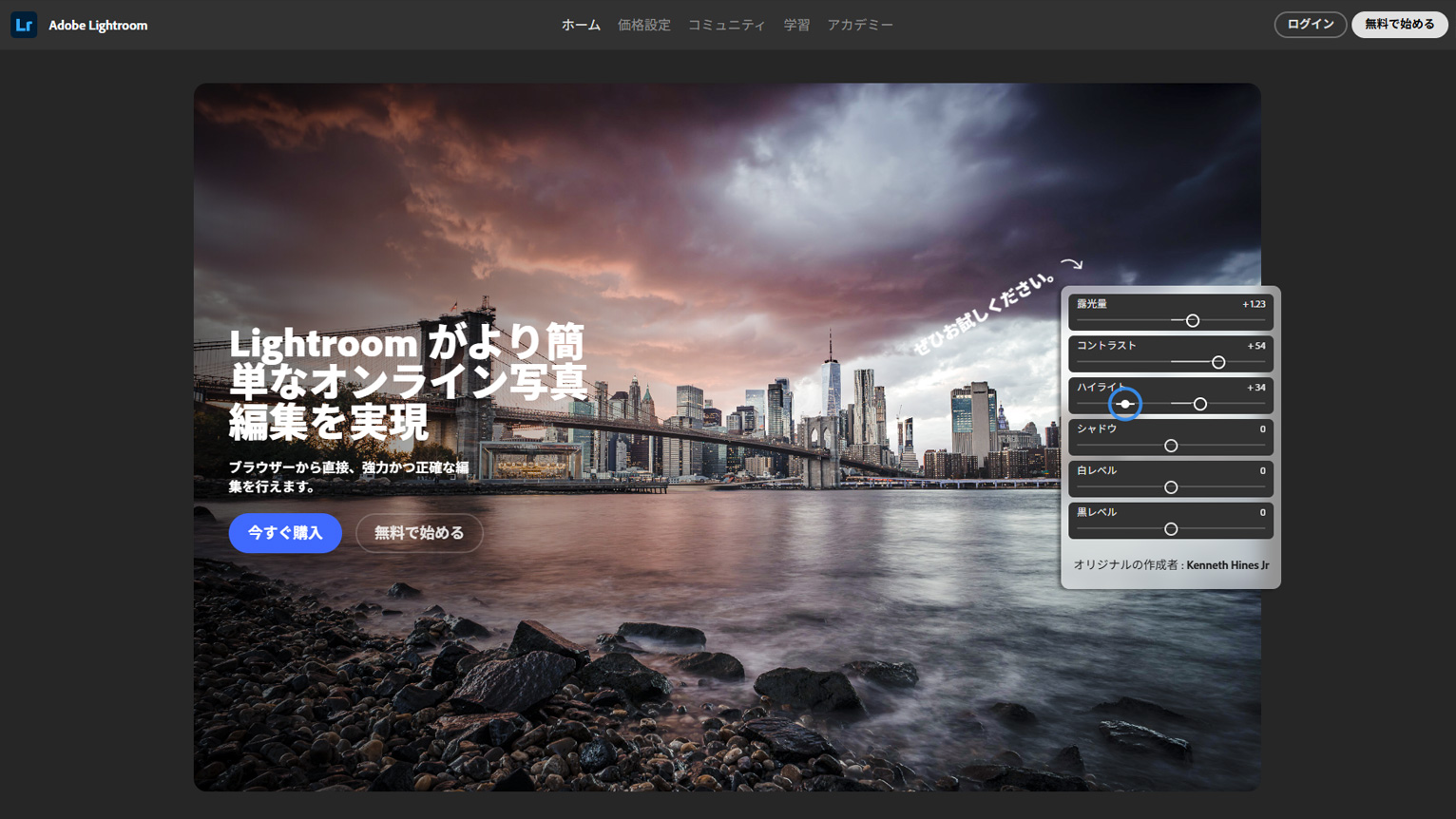
Task: Click the hero headline Lightroom がより簡単な
Action: point(408,382)
